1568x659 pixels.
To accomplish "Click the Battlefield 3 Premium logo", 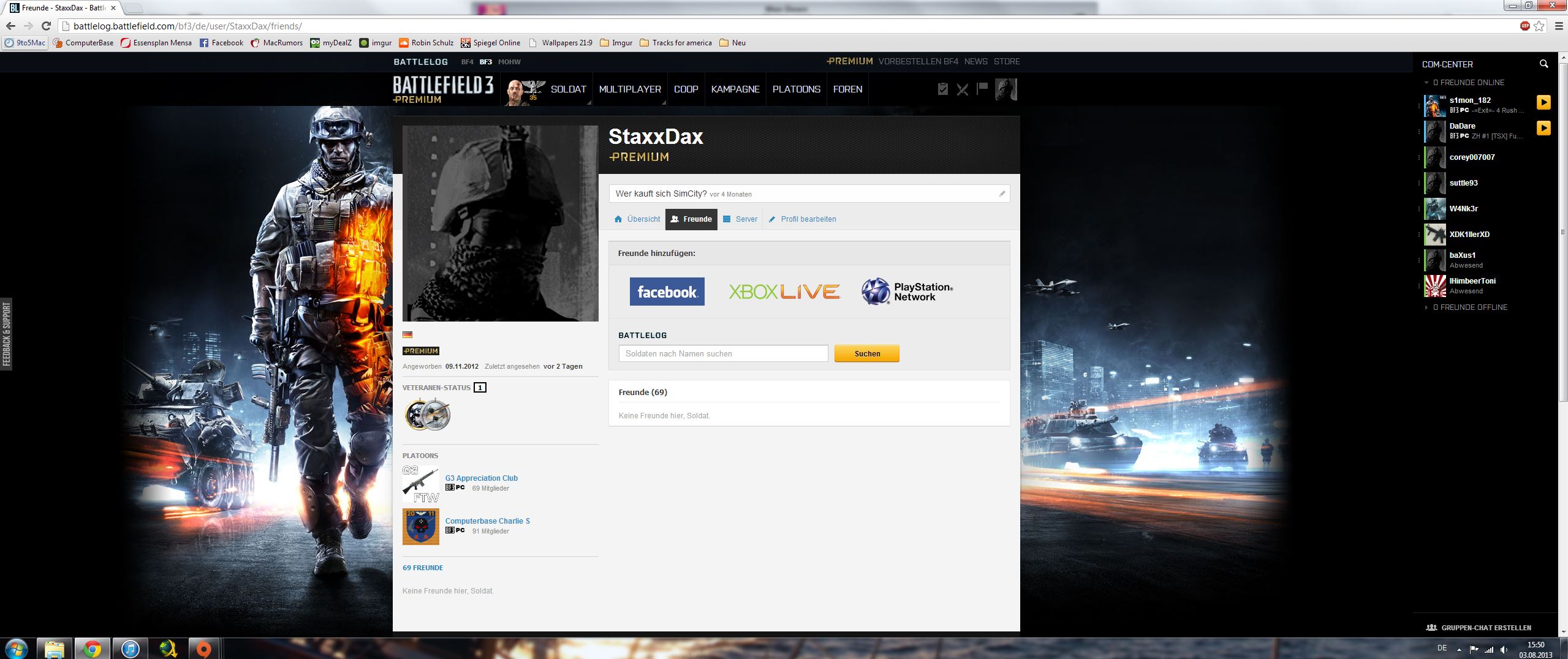I will point(443,89).
